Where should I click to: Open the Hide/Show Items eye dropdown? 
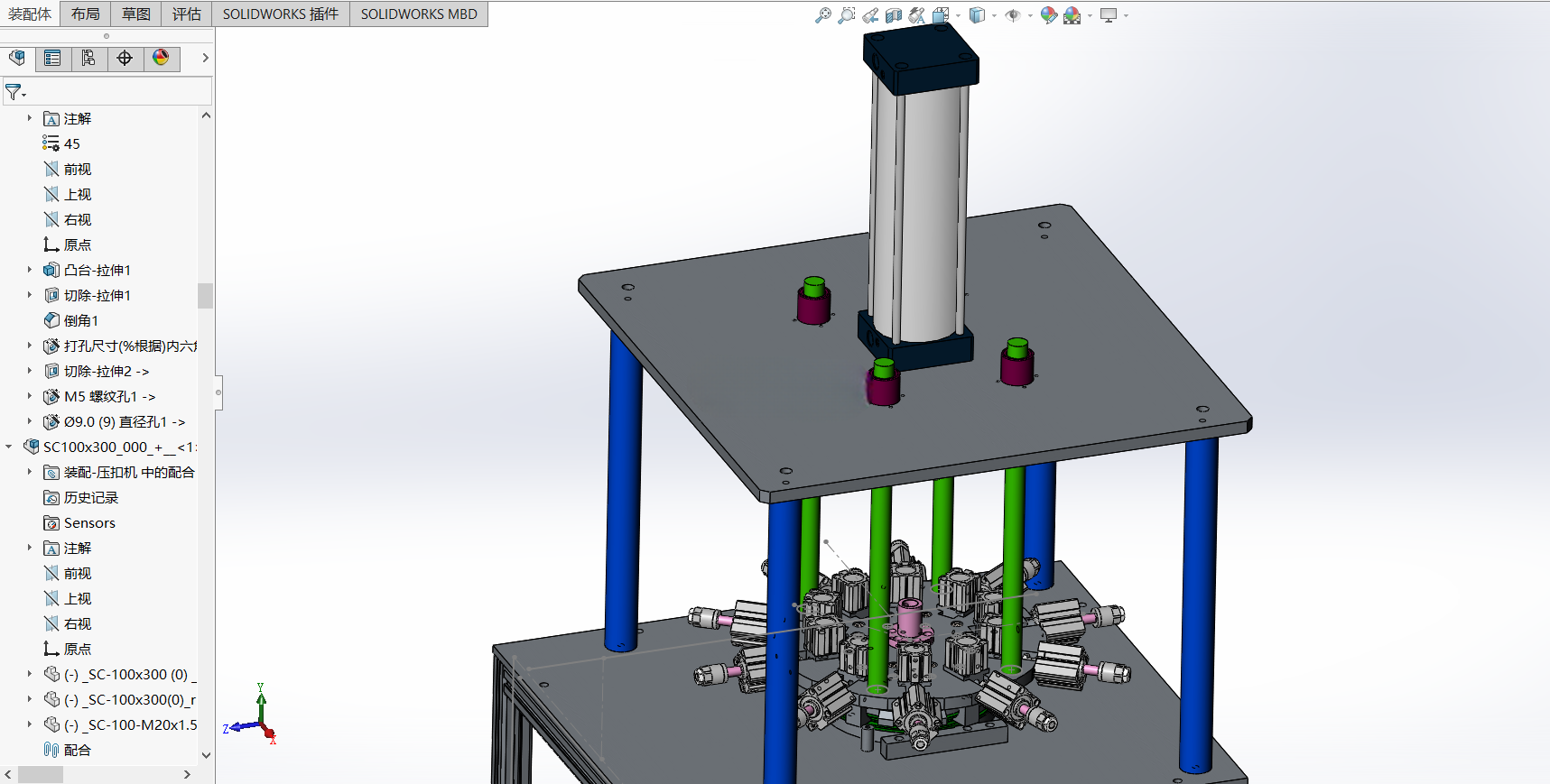(x=1029, y=16)
